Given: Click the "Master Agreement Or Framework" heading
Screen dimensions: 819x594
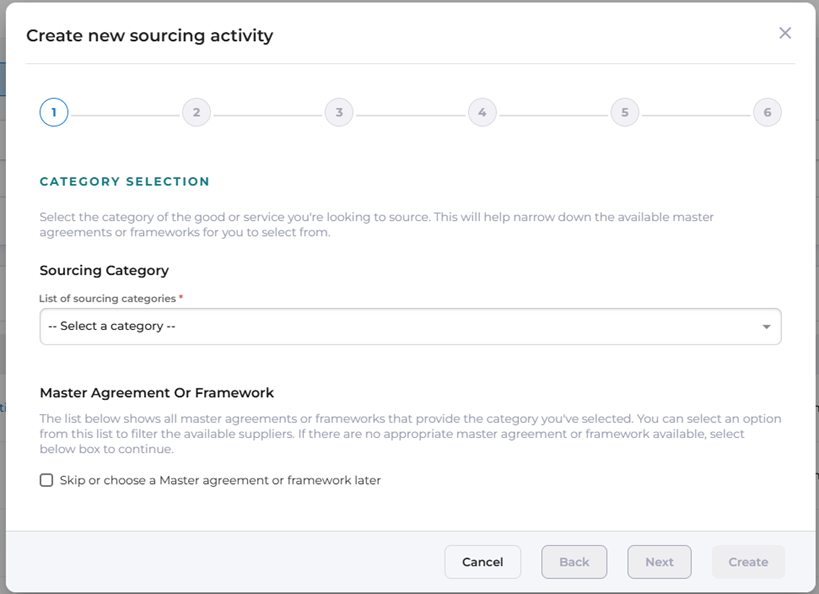Looking at the screenshot, I should (157, 393).
